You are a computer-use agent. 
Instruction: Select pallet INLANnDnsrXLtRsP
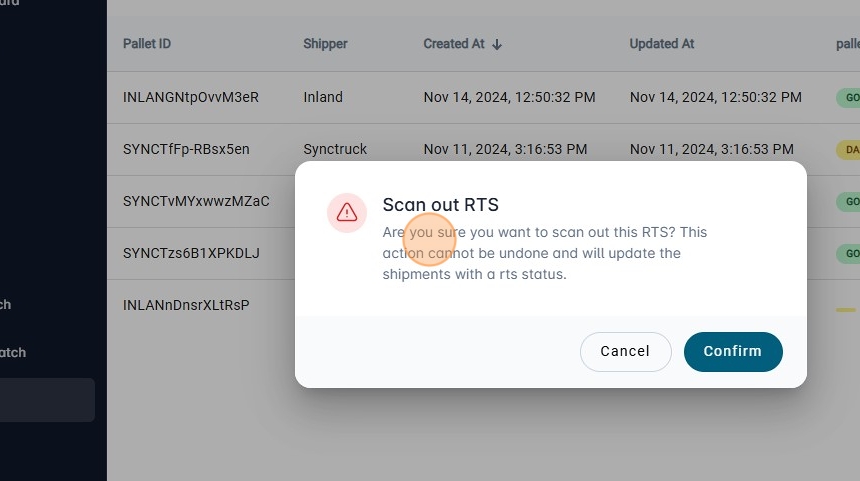pos(186,305)
